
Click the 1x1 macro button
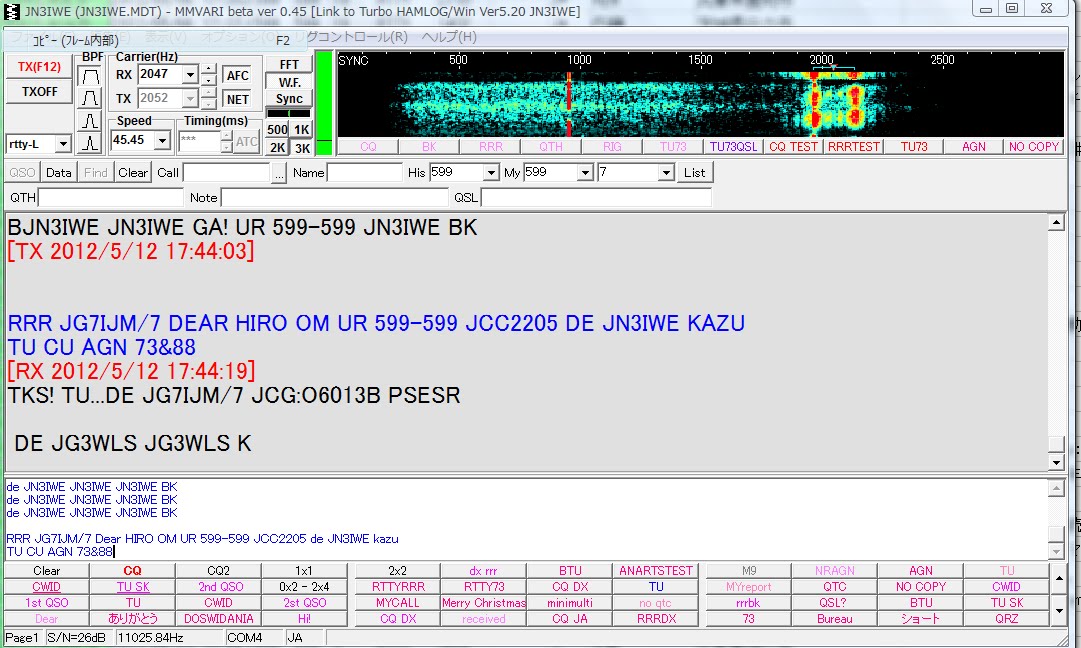pyautogui.click(x=304, y=571)
